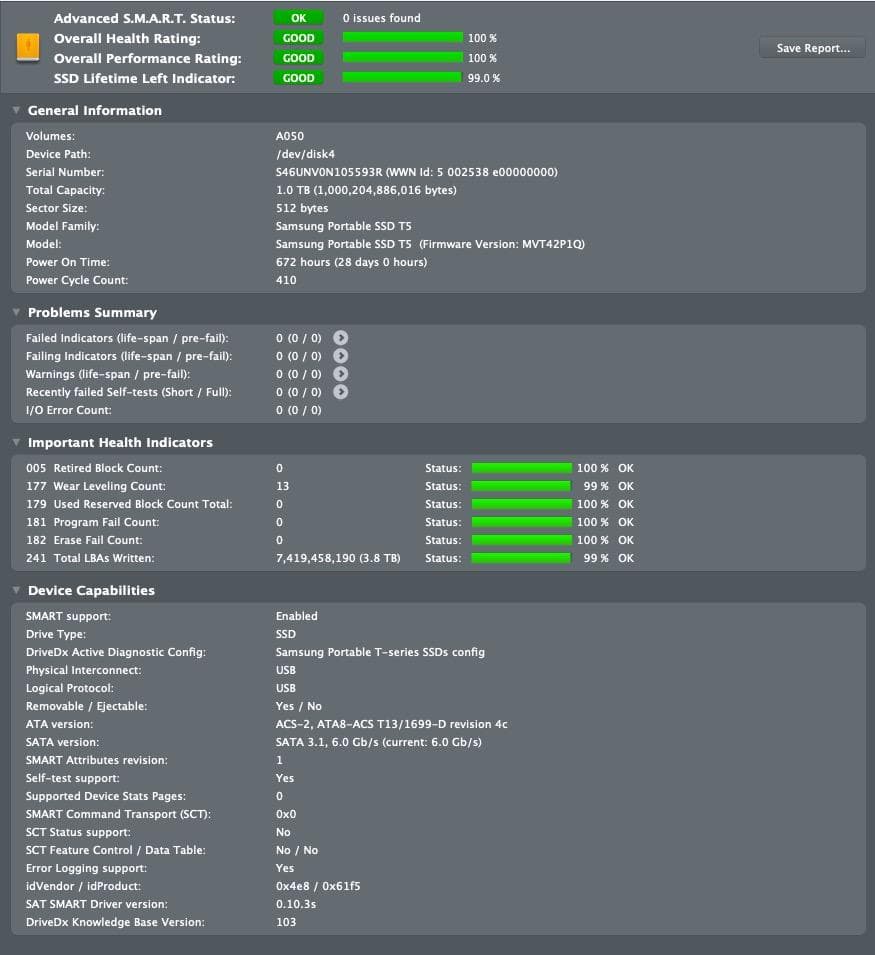Click the SSD Lifetime Left progress bar
The height and width of the screenshot is (955, 875).
coord(402,78)
